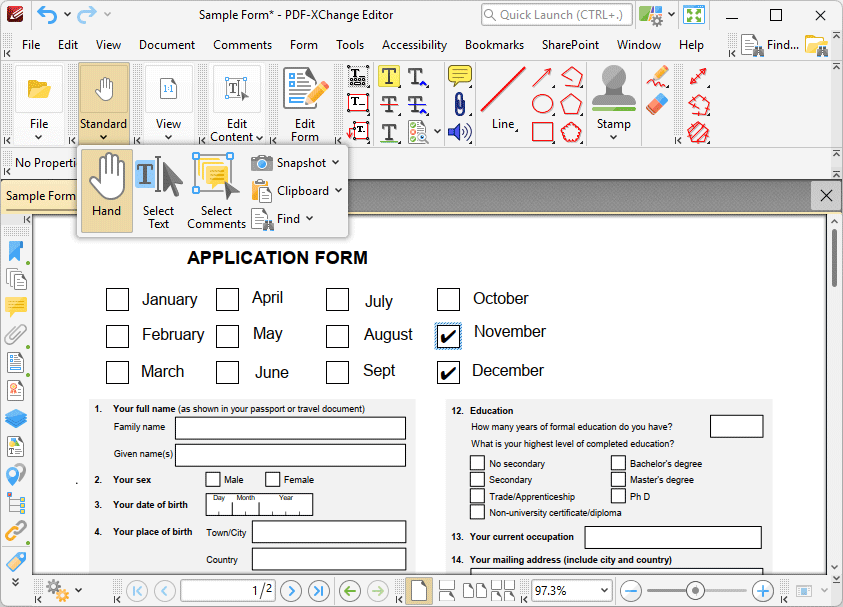The image size is (843, 607).
Task: Click the Edit Form tool
Action: [x=305, y=105]
